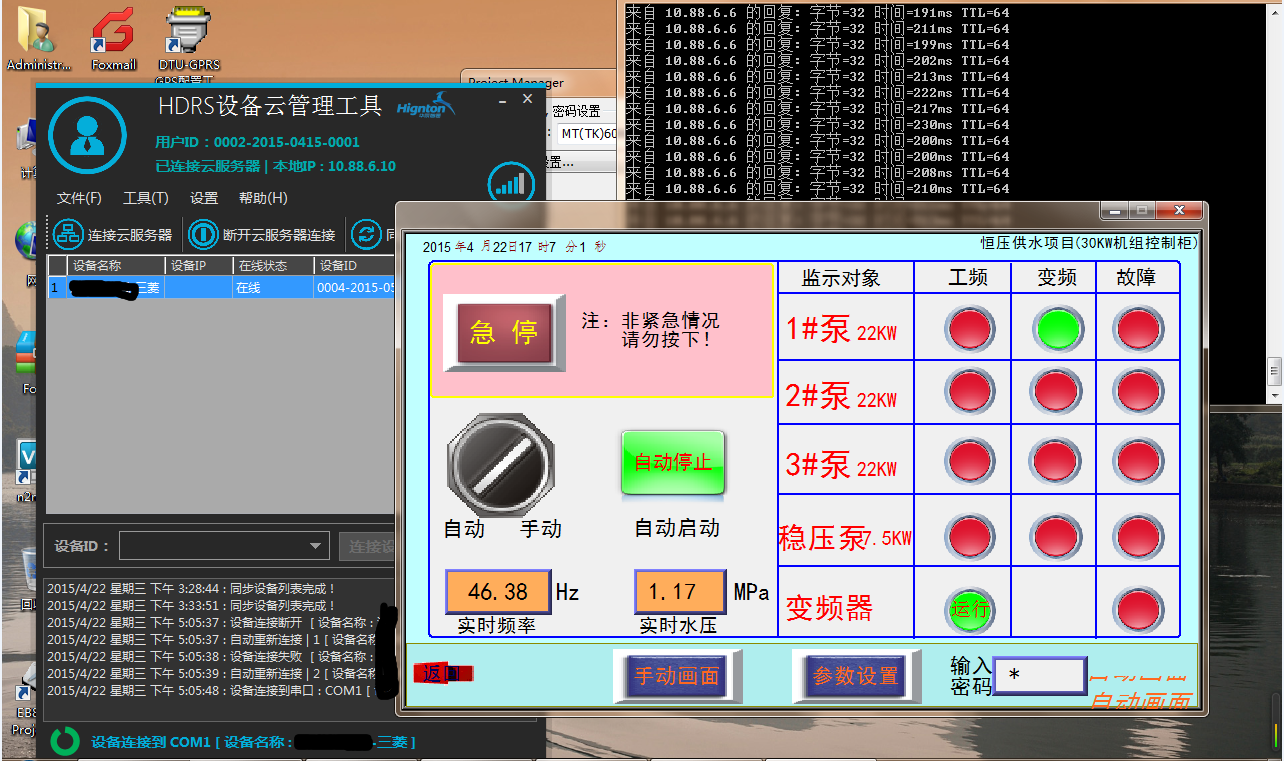Click the signal strength bars icon
The image size is (1284, 761).
(510, 183)
